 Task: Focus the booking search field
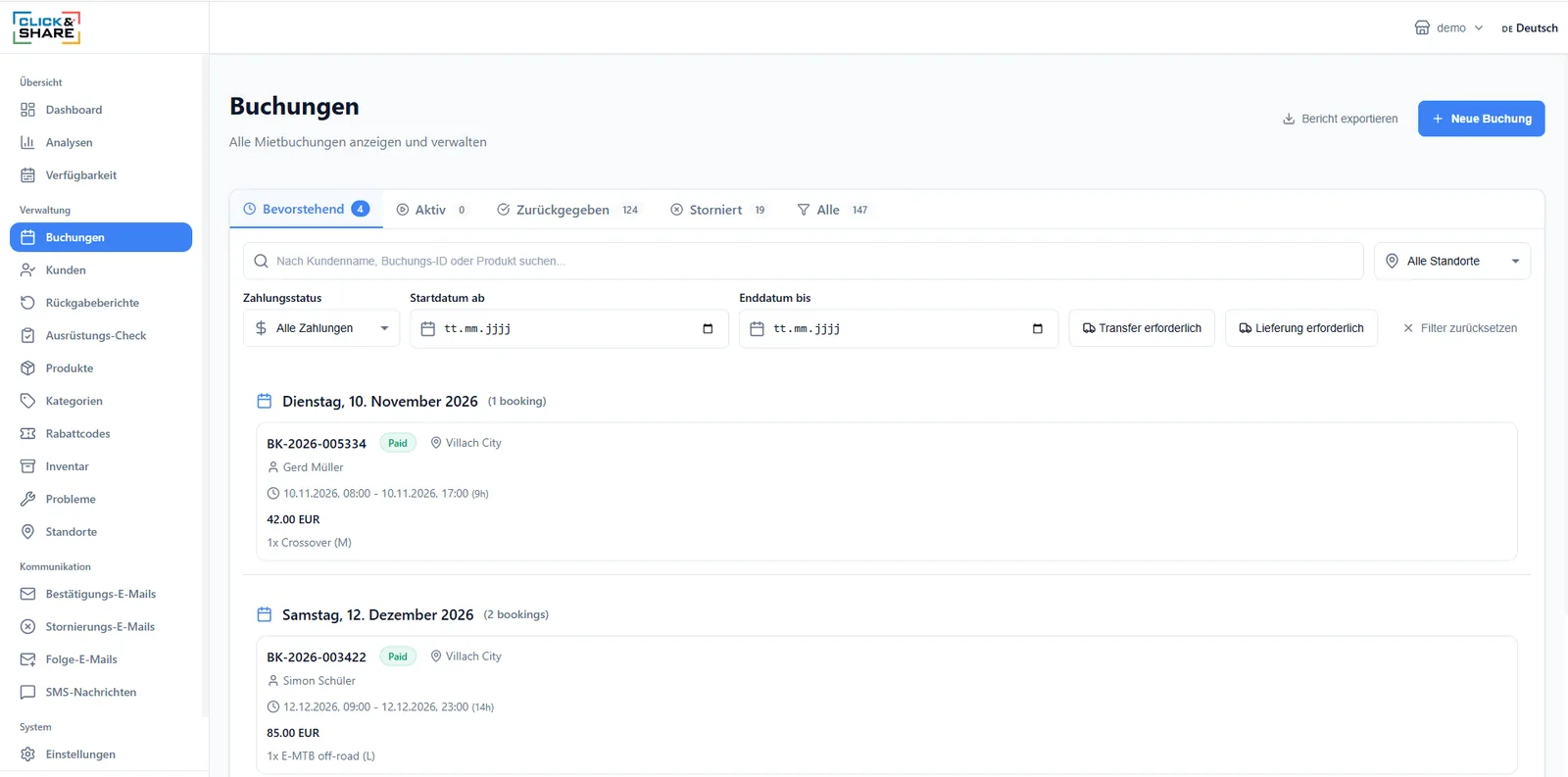(x=803, y=261)
